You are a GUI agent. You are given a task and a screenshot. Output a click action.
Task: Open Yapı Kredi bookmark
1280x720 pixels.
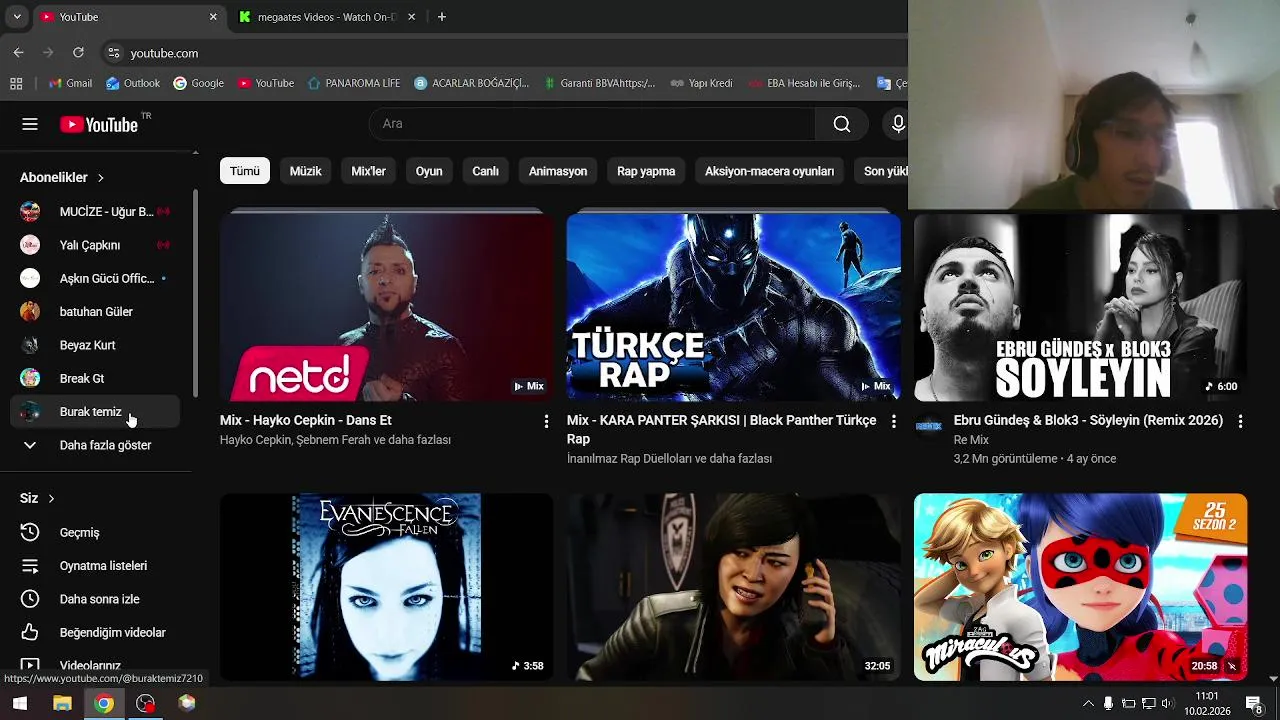coord(701,83)
